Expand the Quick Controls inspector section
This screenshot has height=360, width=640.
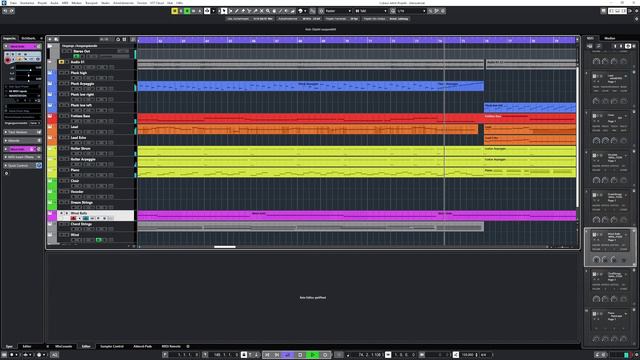pyautogui.click(x=22, y=166)
